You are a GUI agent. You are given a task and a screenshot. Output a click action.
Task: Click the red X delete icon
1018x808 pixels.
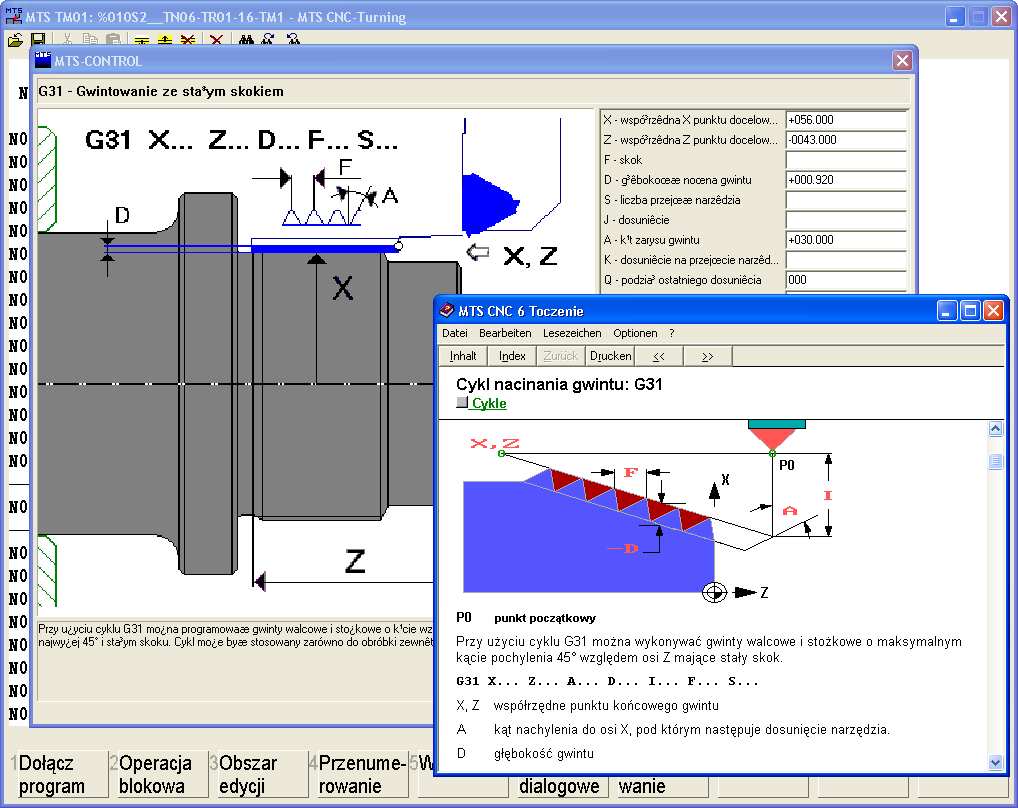[216, 40]
